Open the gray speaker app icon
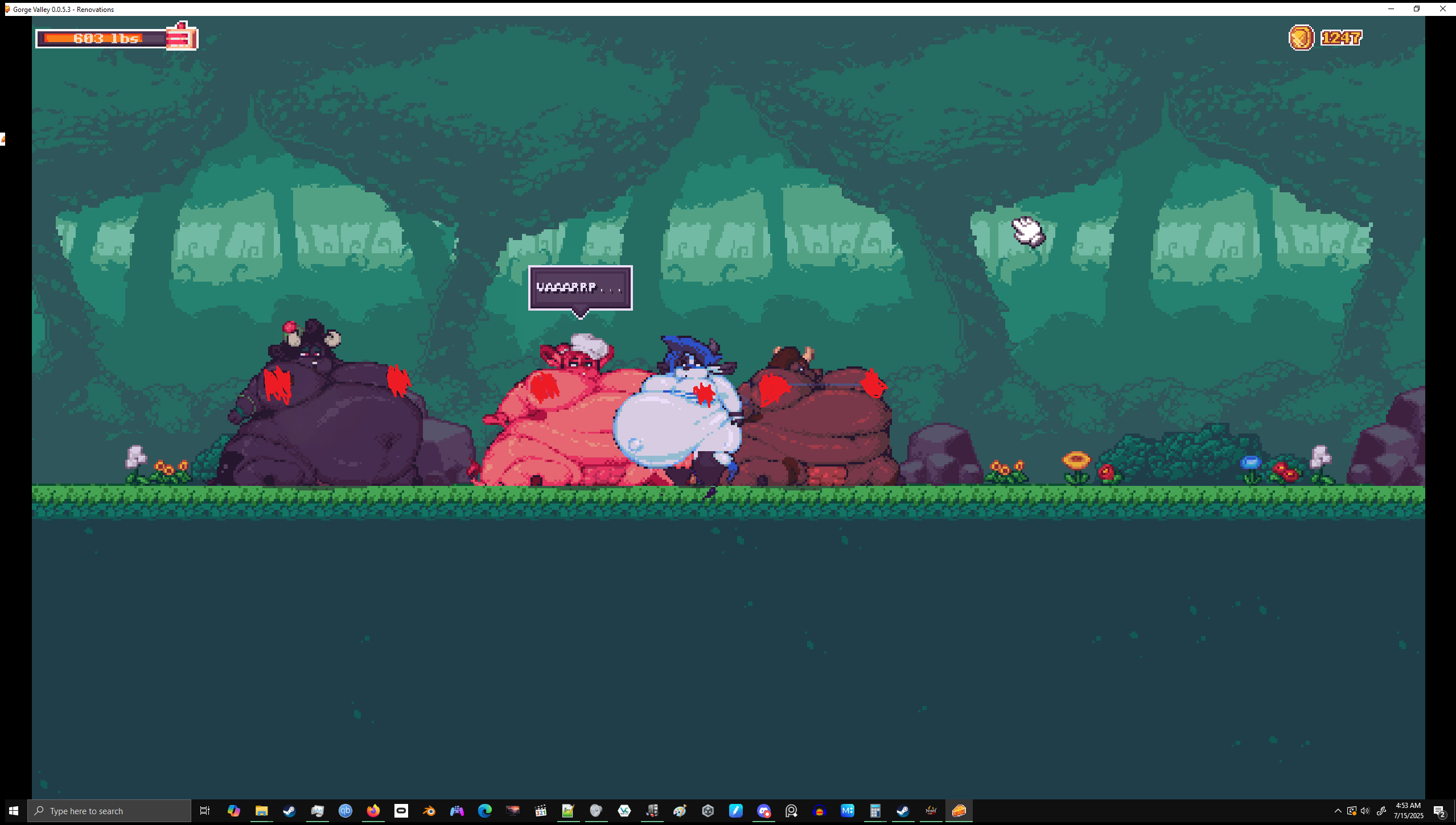 [x=596, y=811]
